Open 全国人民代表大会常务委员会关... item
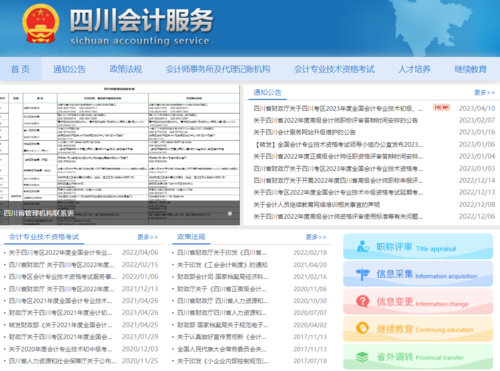The image size is (500, 371). (x=222, y=349)
